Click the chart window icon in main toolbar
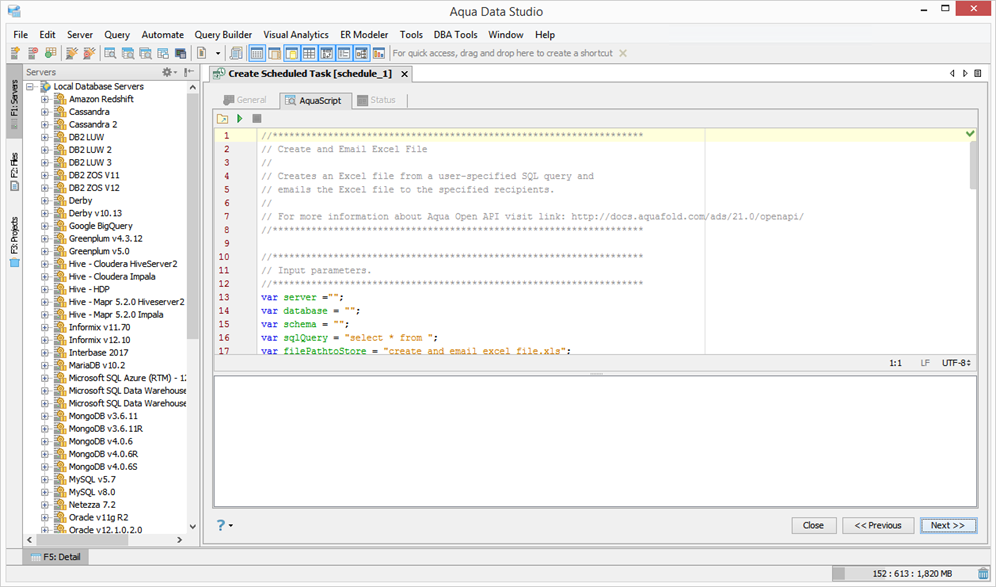The width and height of the screenshot is (997, 587). coord(379,53)
